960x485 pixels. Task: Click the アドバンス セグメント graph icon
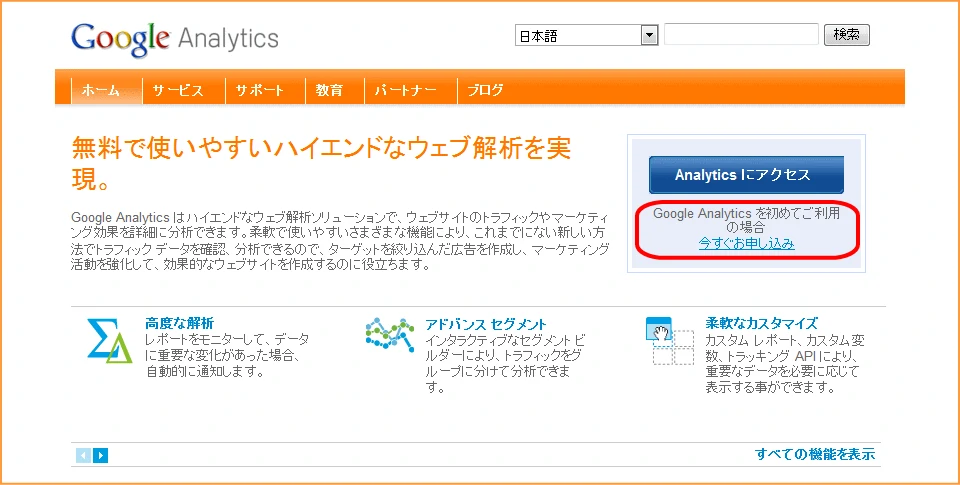click(389, 335)
